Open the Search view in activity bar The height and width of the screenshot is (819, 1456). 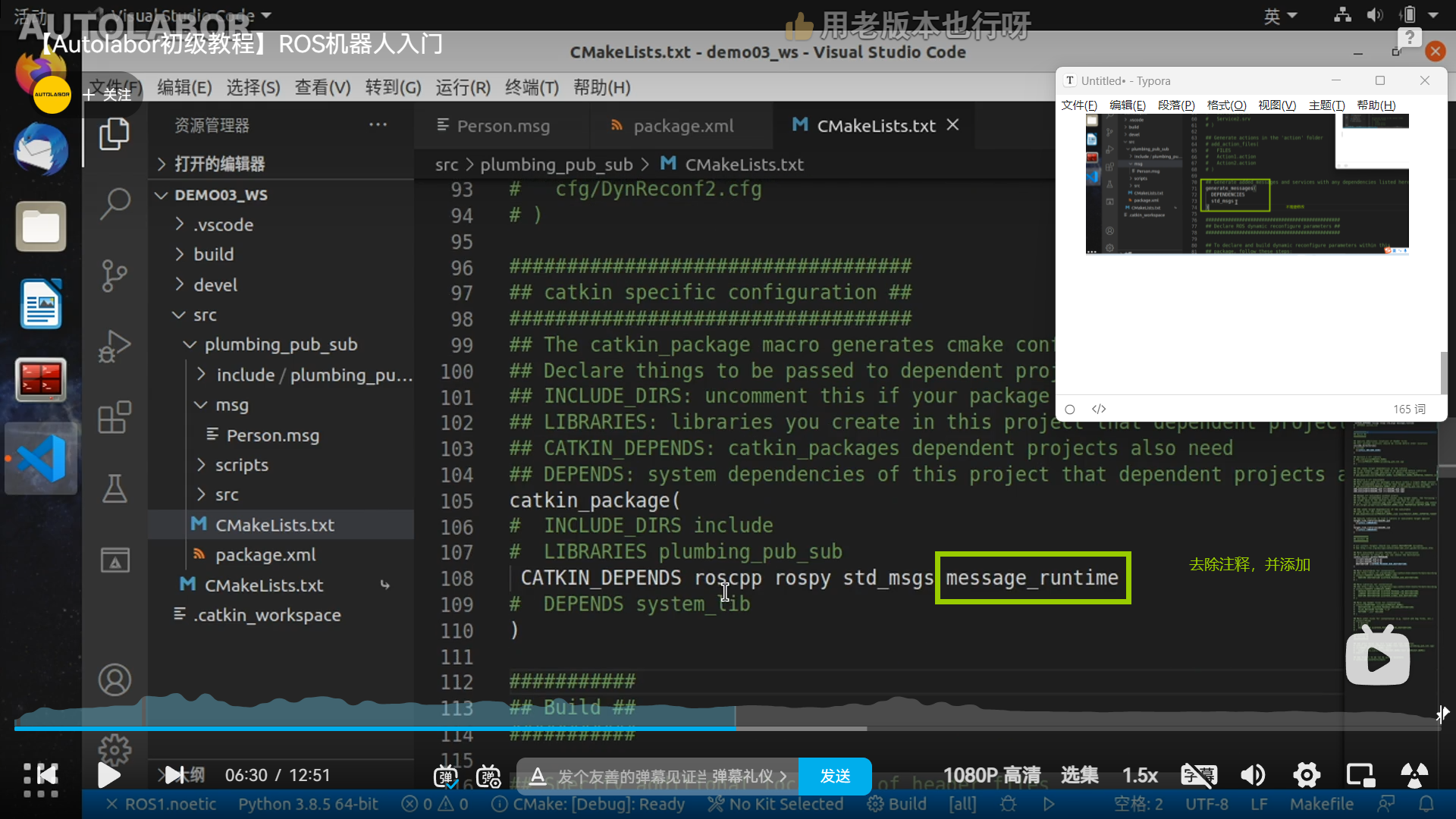[115, 203]
